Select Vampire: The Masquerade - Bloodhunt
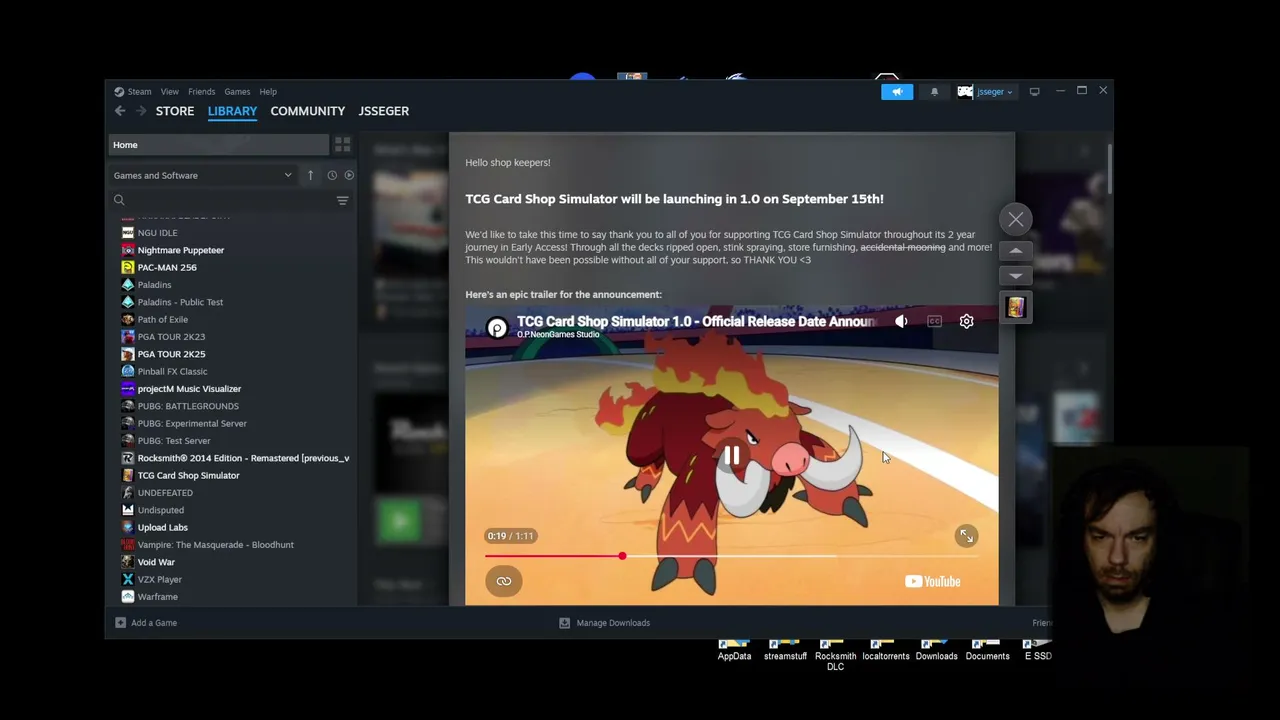 coord(215,545)
